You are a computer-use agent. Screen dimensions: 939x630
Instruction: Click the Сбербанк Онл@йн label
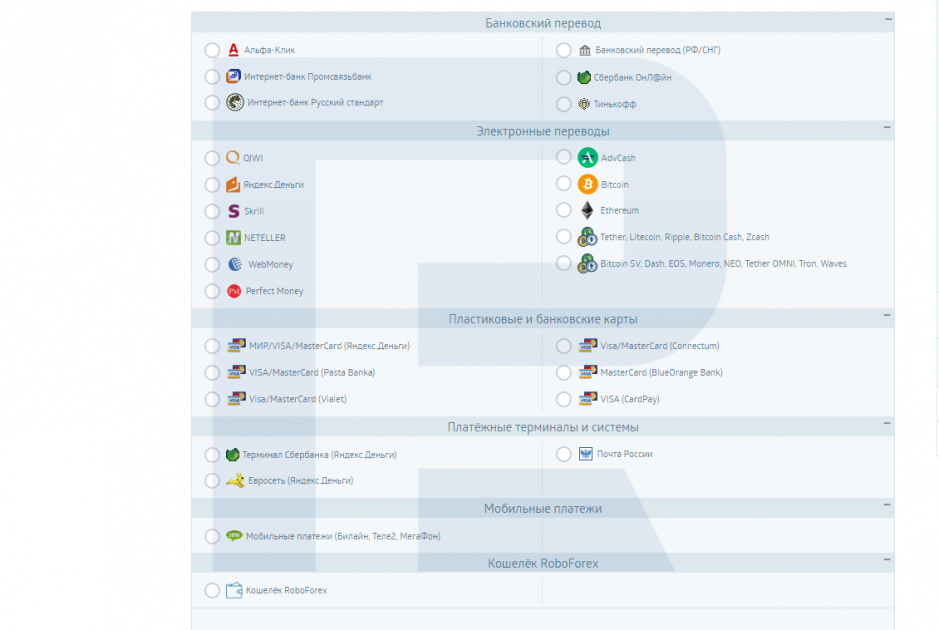(x=632, y=77)
